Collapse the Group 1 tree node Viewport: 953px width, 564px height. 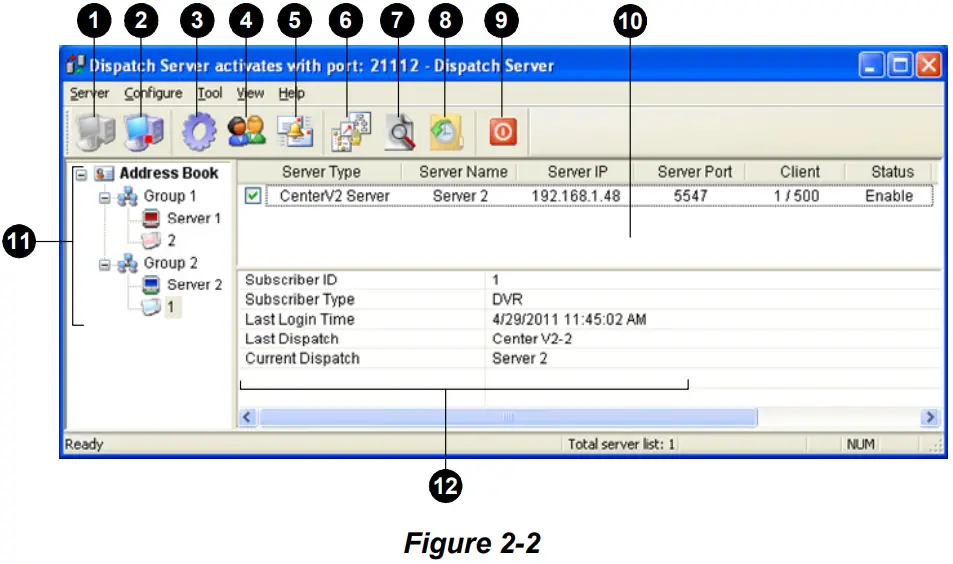coord(105,198)
